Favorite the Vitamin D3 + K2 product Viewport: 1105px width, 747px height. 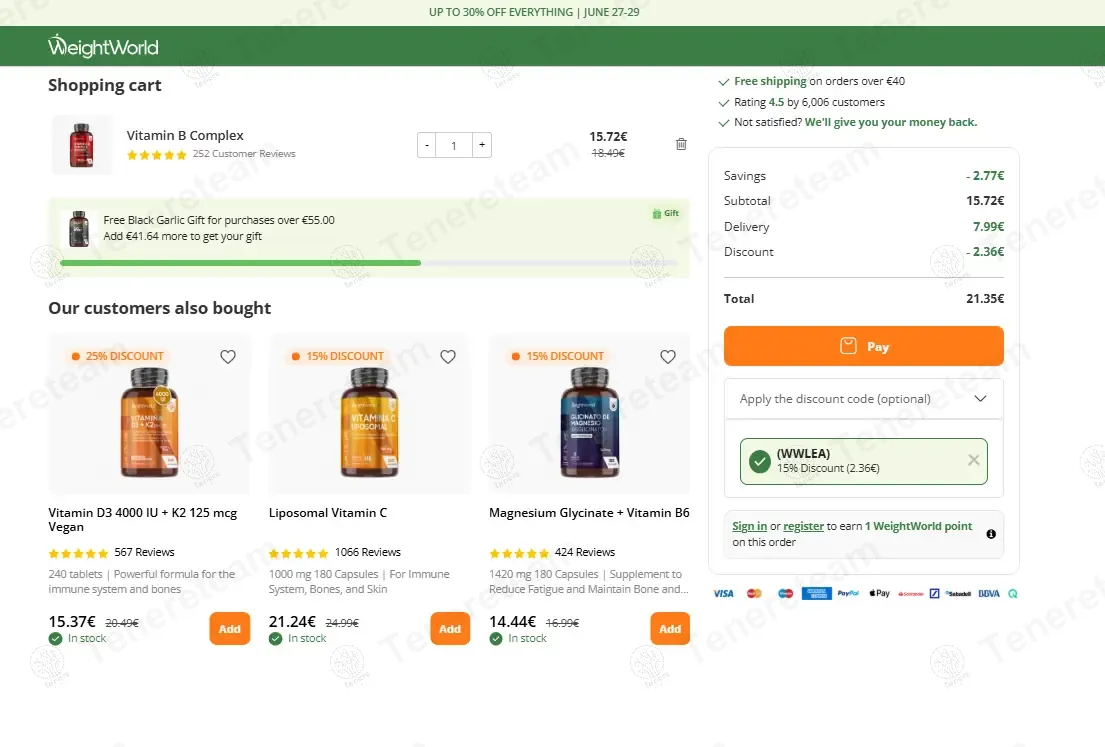(x=228, y=357)
